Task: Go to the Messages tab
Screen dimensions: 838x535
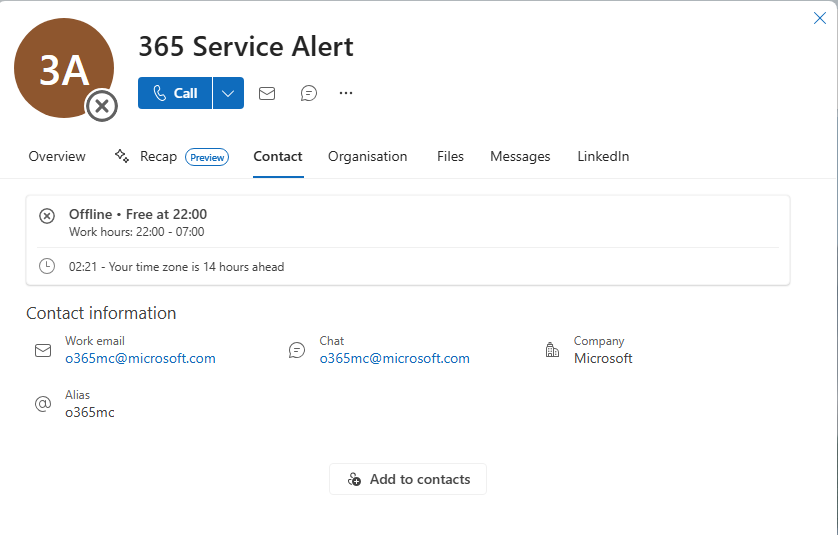Action: [520, 157]
